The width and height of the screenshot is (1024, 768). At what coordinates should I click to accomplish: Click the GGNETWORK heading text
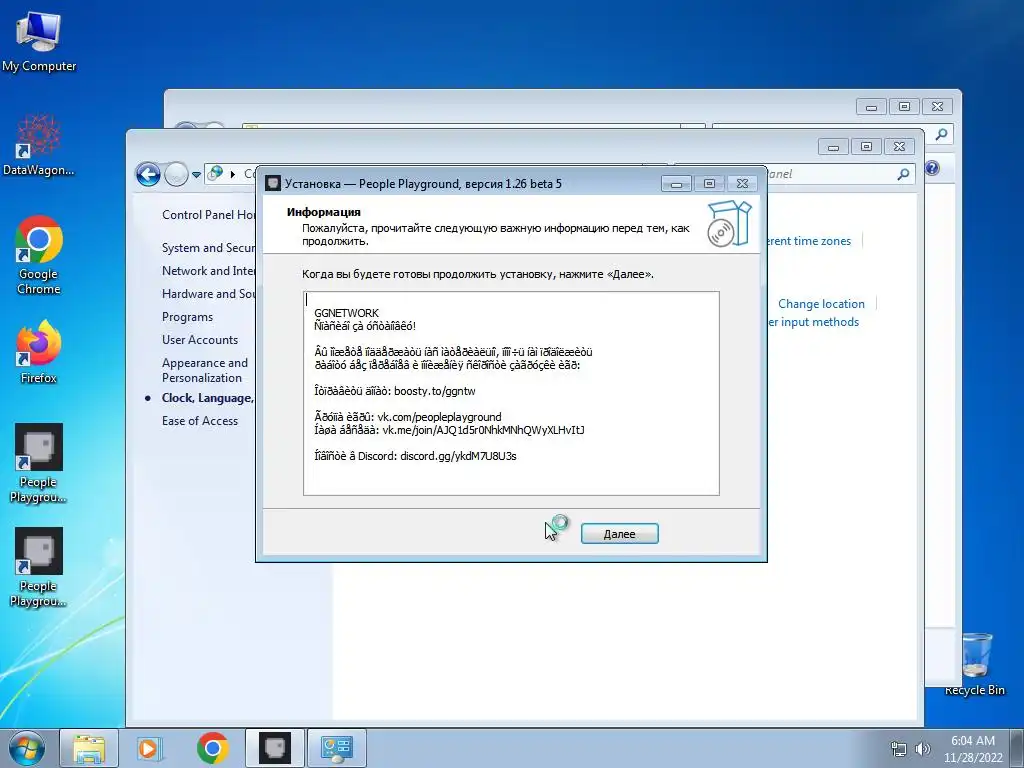[x=346, y=313]
